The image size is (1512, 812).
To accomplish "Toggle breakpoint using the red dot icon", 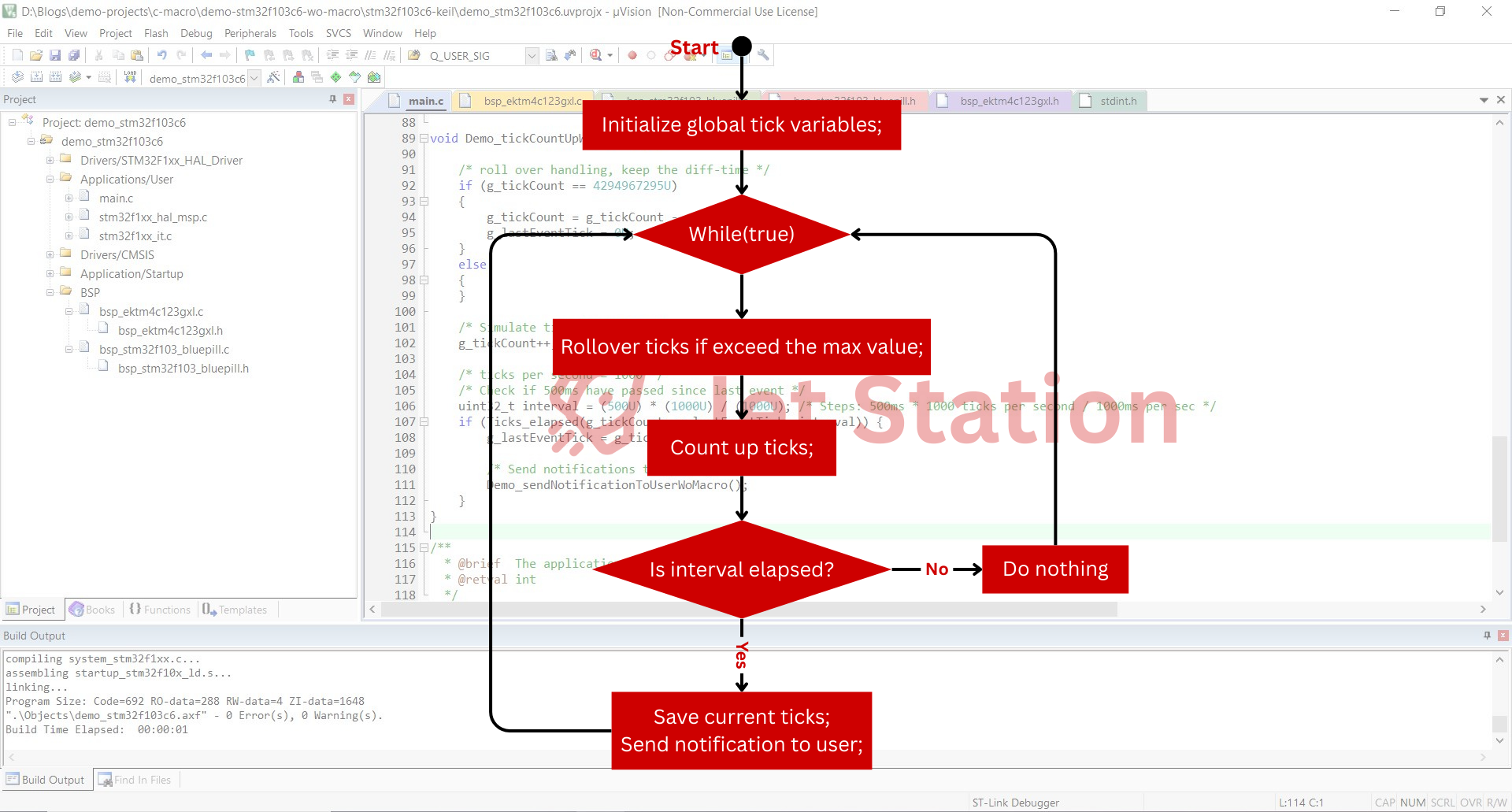I will [x=632, y=55].
